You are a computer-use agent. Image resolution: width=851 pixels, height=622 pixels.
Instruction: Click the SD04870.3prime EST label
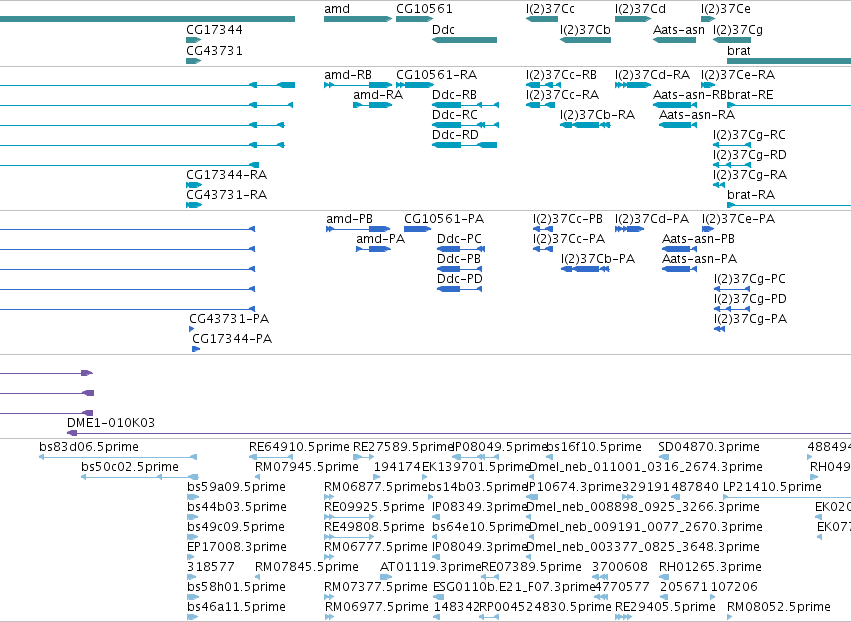709,447
